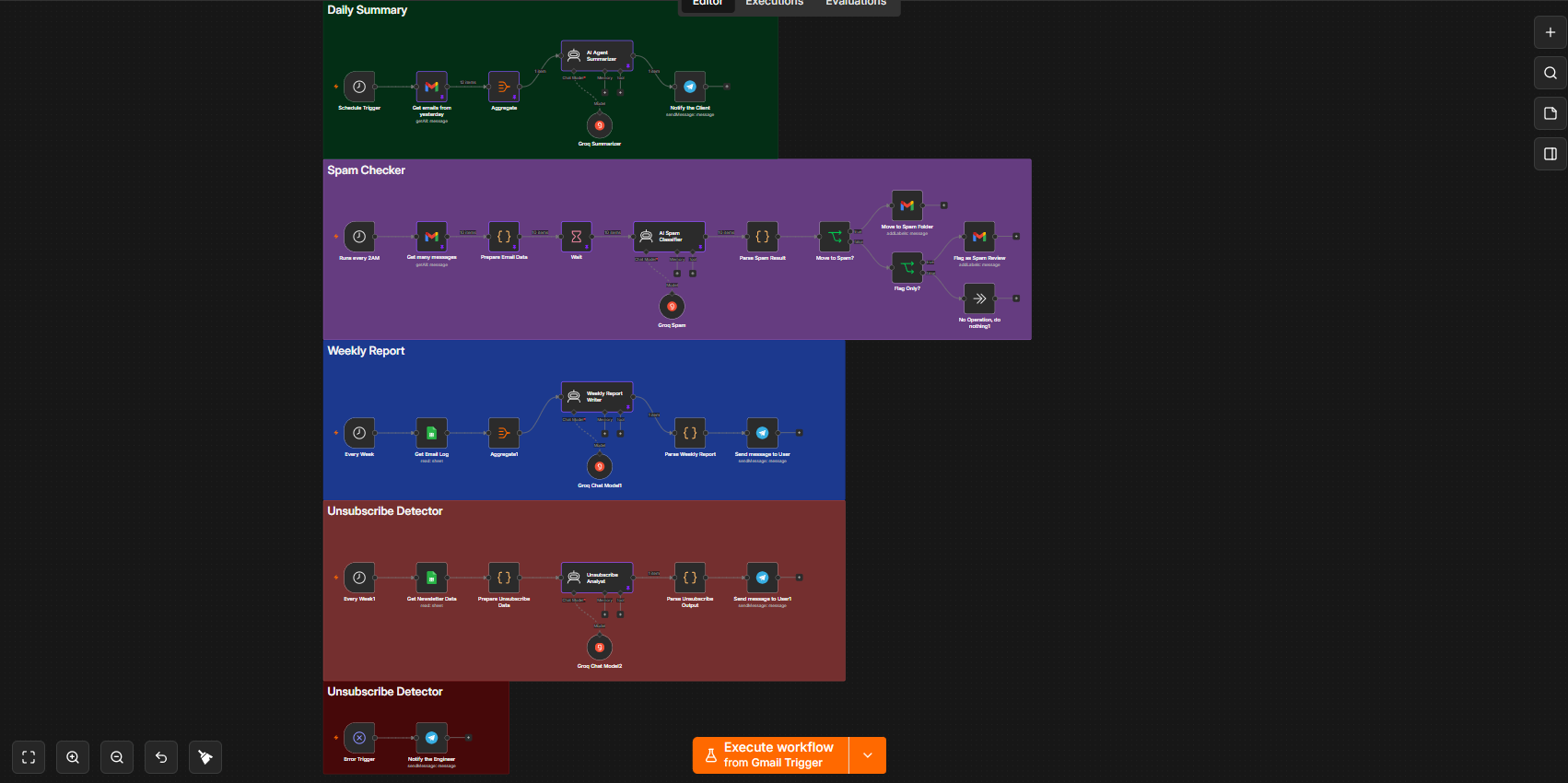Add a sticky note icon
The height and width of the screenshot is (783, 1568).
point(1550,113)
